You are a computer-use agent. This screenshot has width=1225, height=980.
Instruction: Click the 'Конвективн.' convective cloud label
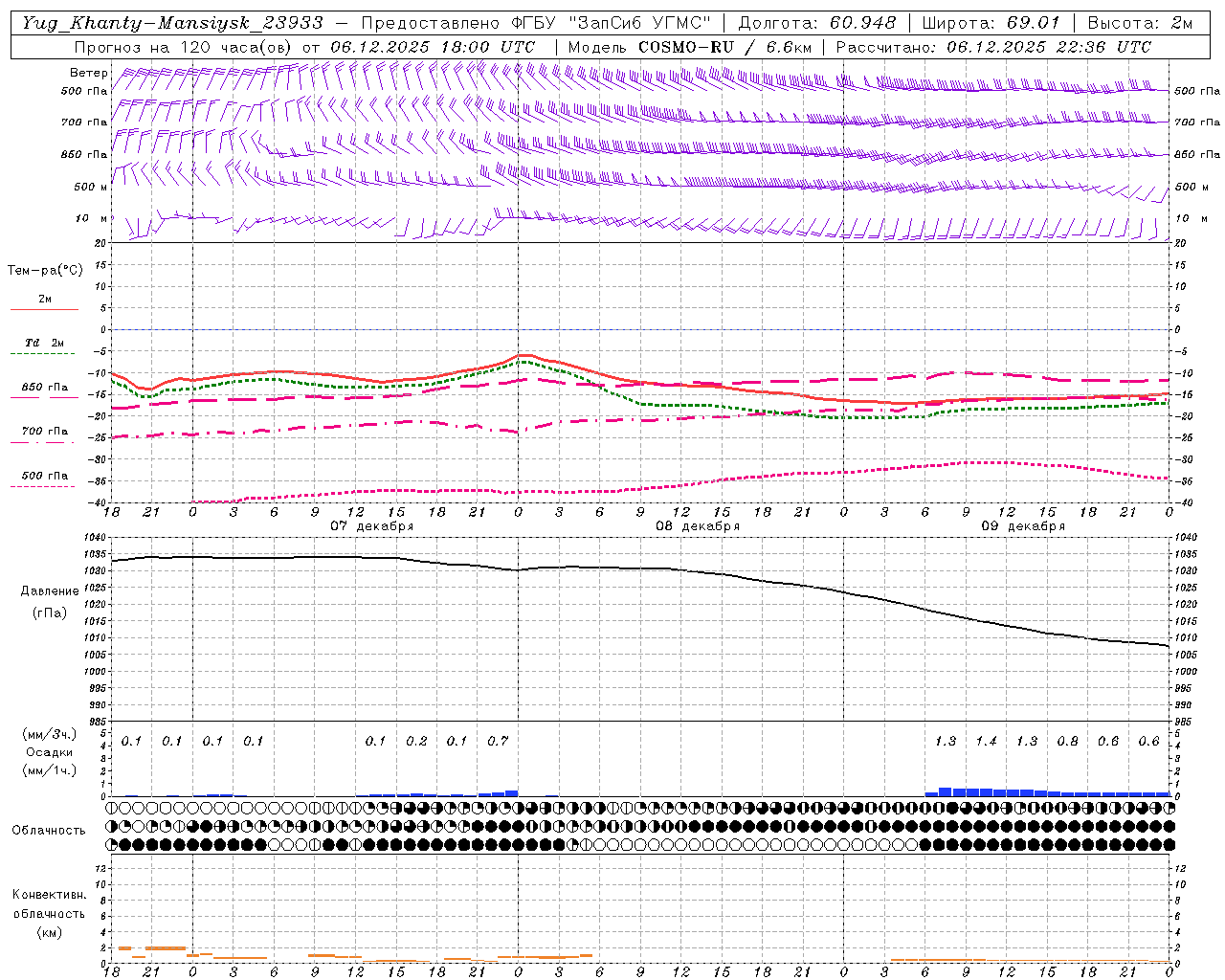point(49,895)
